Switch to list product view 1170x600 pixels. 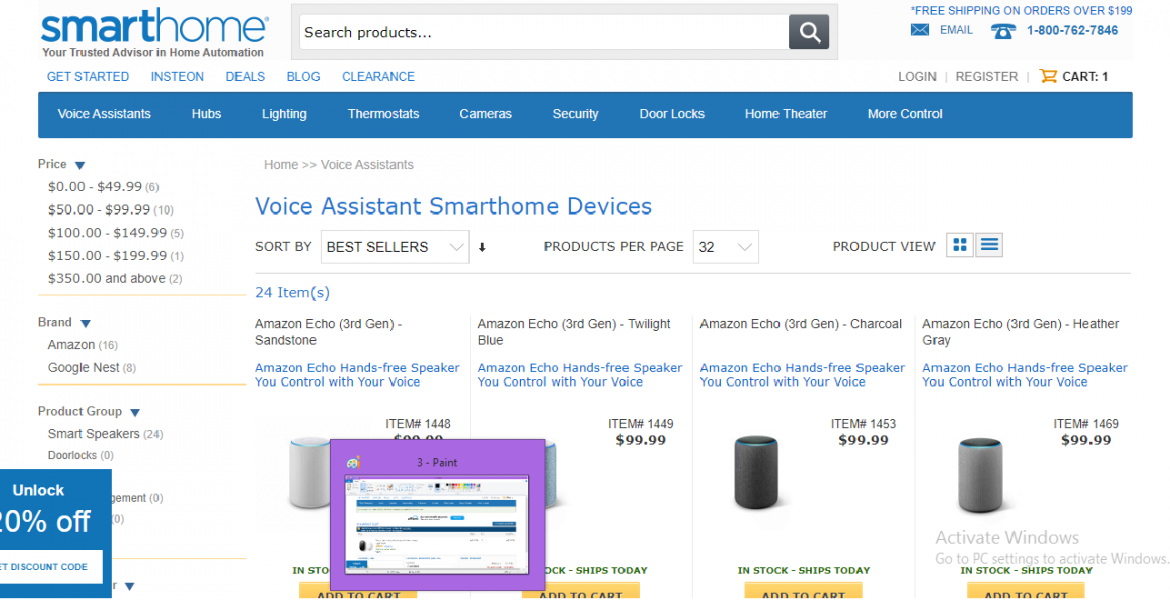989,245
